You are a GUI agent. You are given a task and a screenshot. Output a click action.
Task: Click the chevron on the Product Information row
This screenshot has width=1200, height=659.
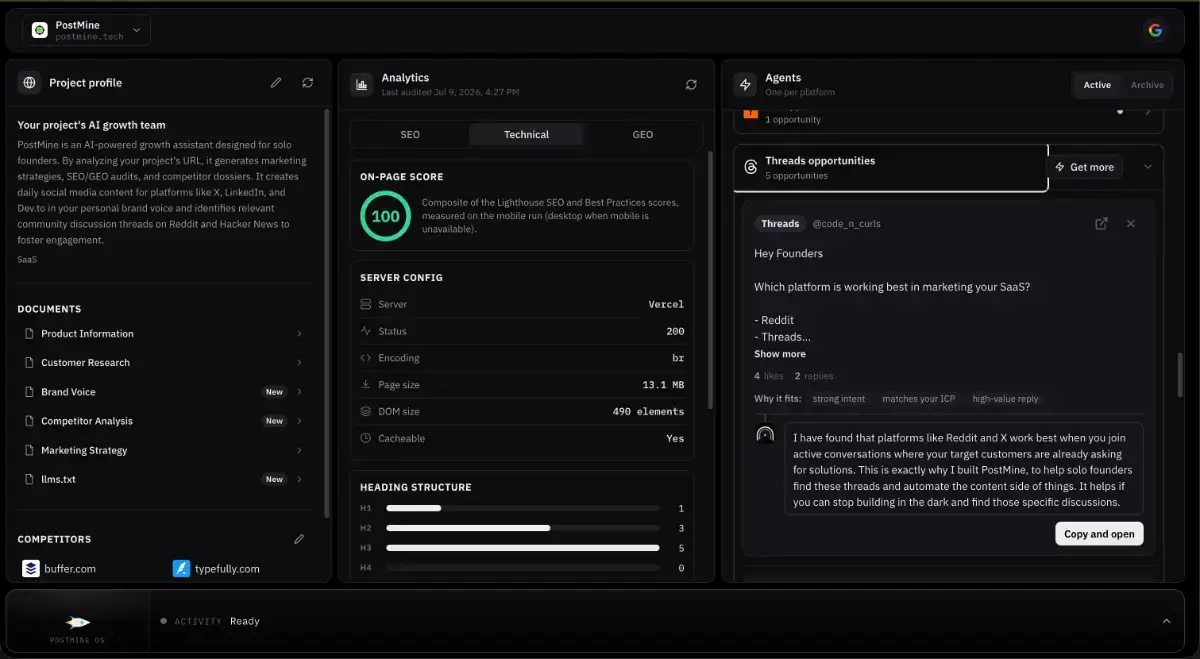[x=299, y=334]
